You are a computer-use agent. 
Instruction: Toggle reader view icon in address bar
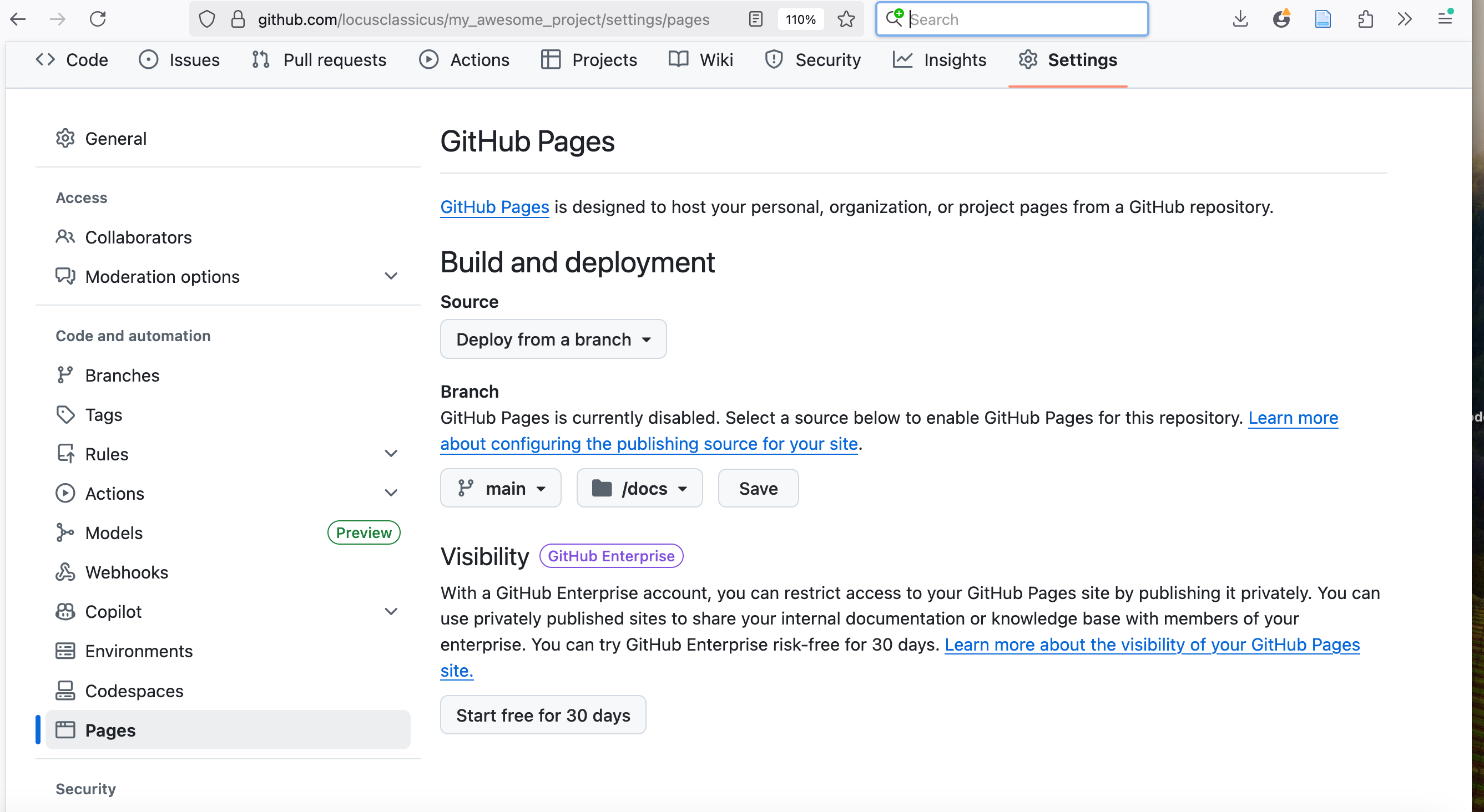755,19
